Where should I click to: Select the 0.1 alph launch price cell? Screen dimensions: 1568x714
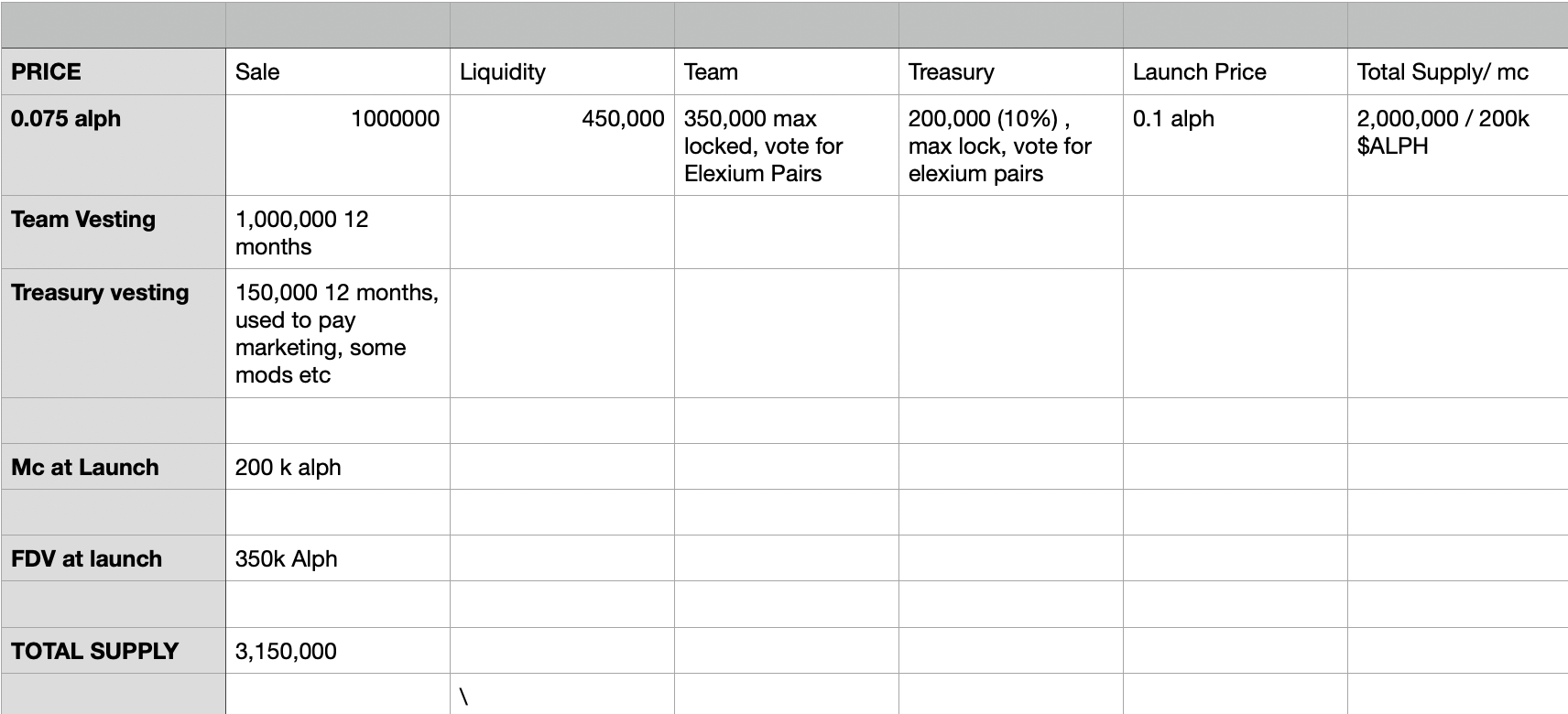click(1235, 145)
